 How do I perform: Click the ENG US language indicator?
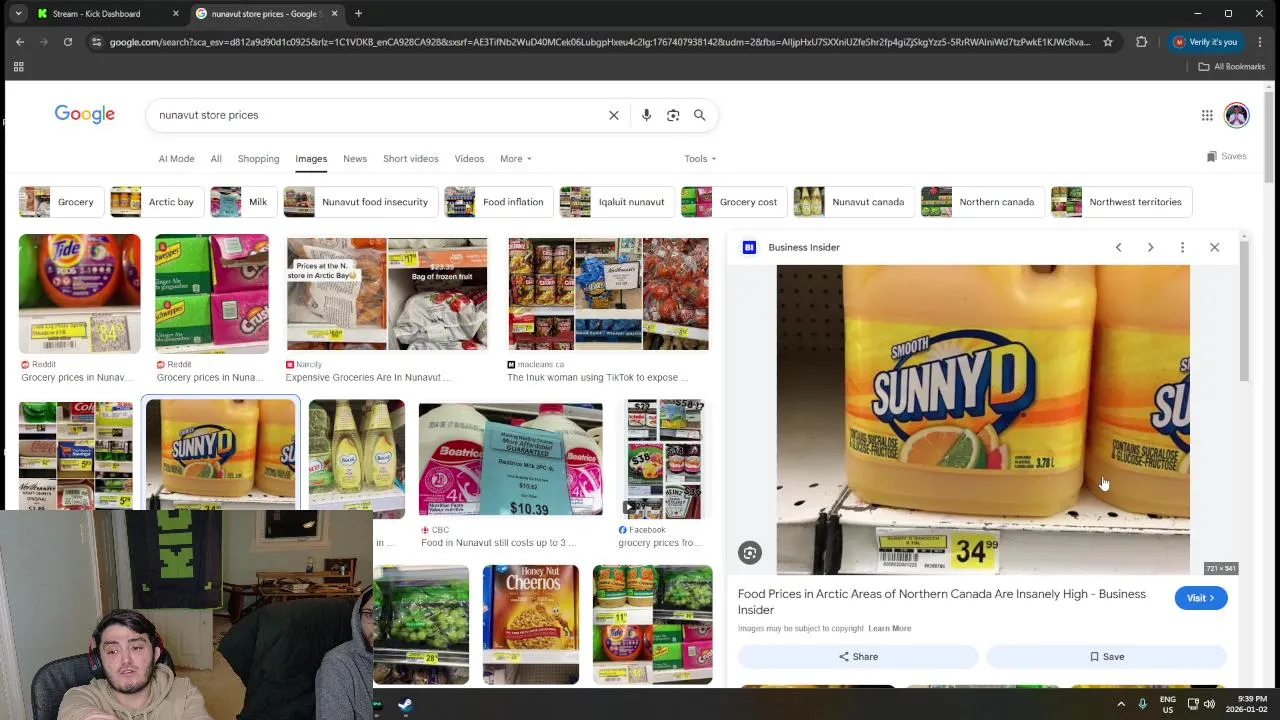tap(1168, 704)
